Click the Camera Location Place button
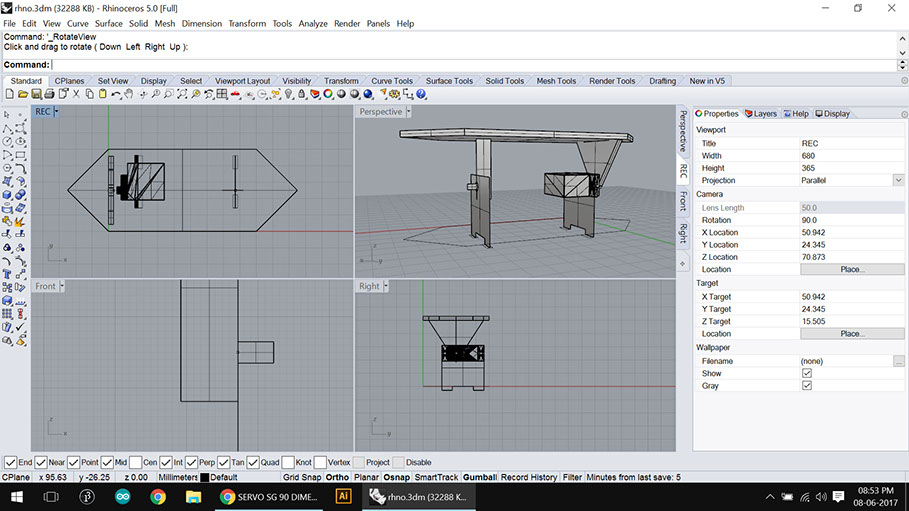The image size is (909, 511). point(851,269)
